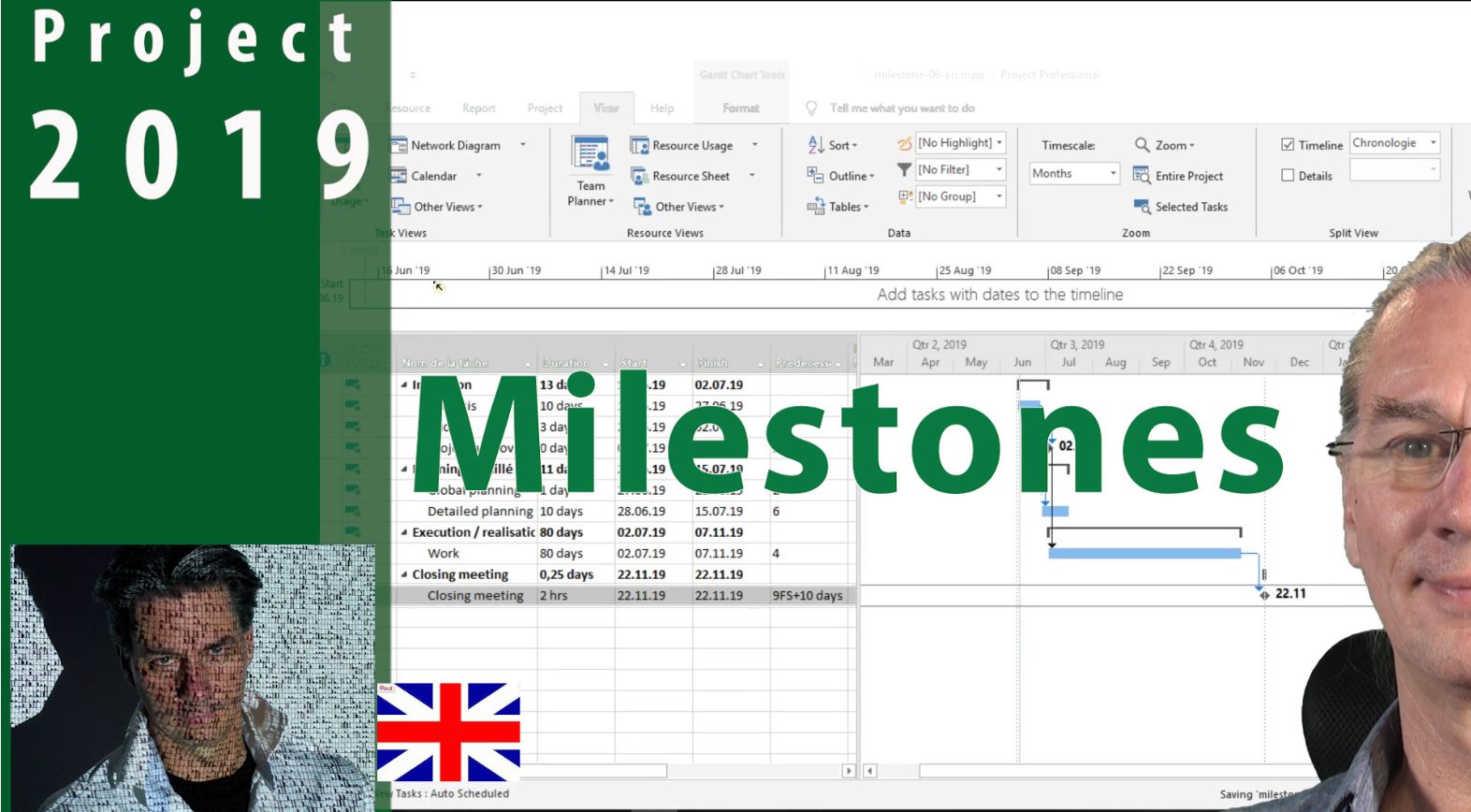
Task: Click the filter funnel icon
Action: 904,169
